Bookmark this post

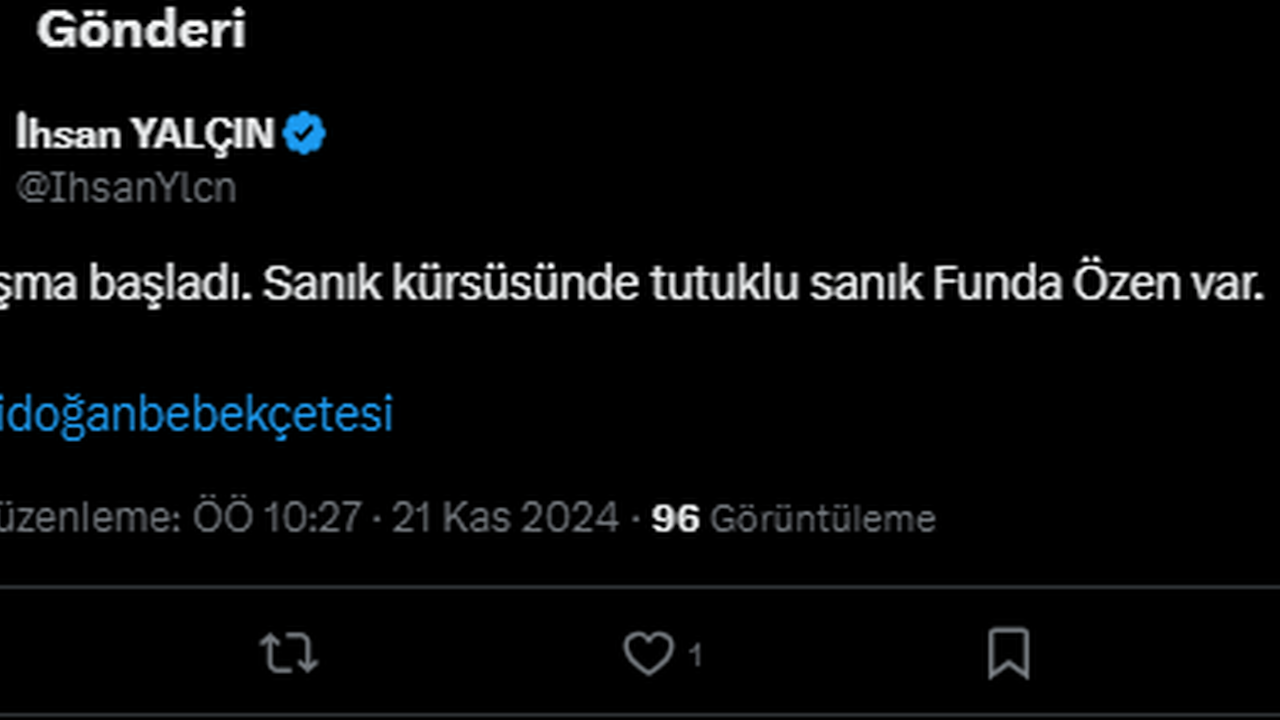tap(1008, 654)
